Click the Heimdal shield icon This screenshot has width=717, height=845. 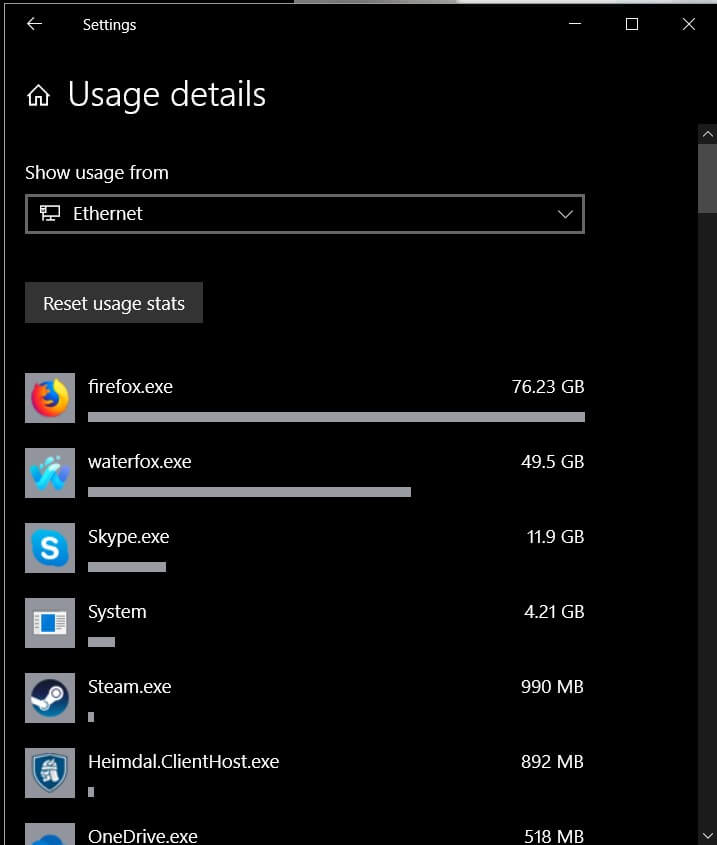click(x=50, y=772)
